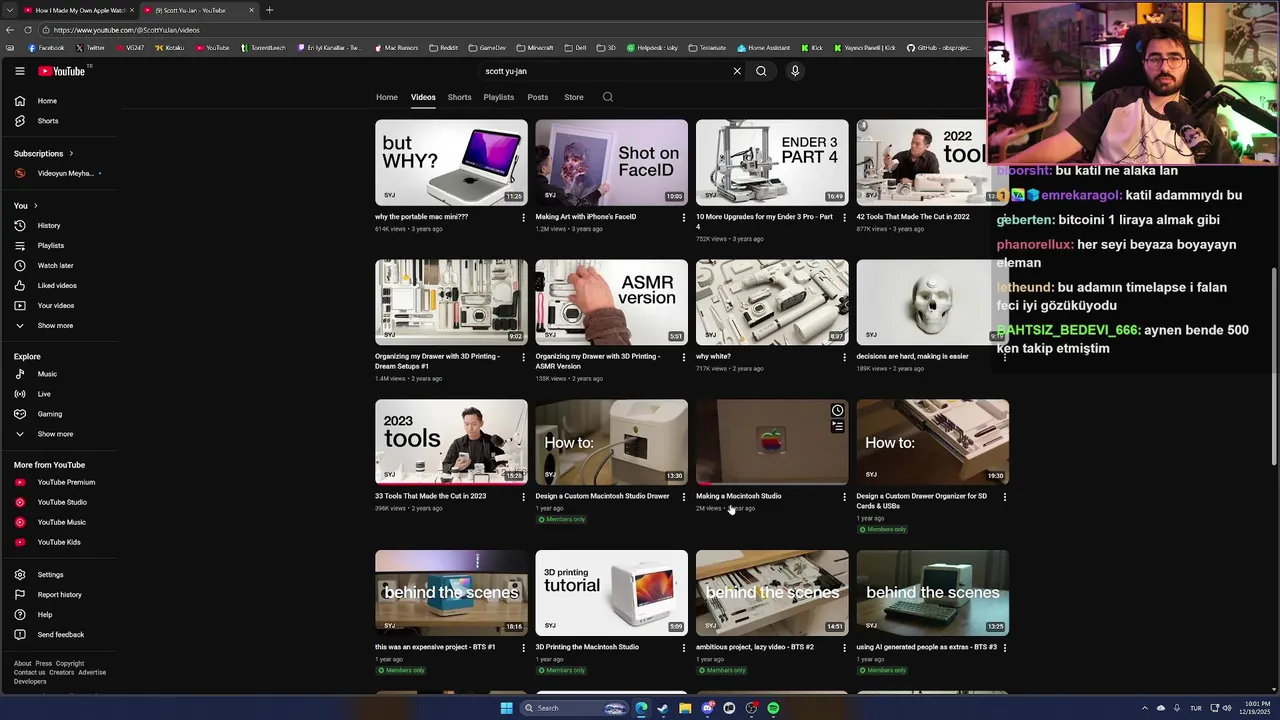Expand Show more under the You section

[x=60, y=326]
